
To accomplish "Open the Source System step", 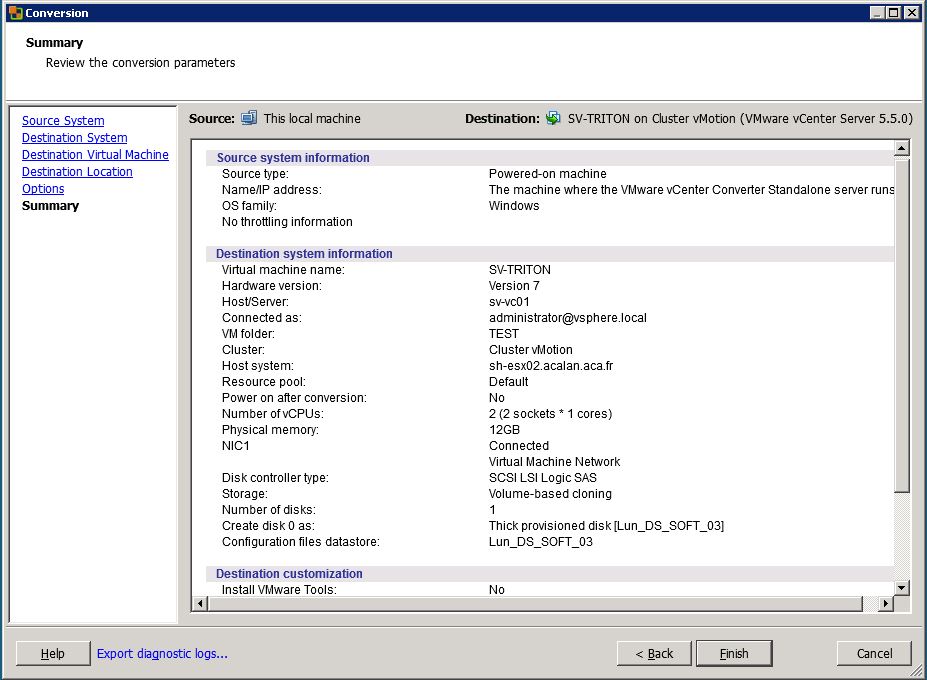I will point(63,121).
